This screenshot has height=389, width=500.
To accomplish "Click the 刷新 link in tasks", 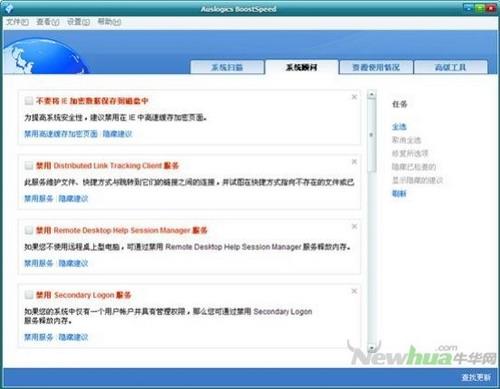I will pos(399,193).
